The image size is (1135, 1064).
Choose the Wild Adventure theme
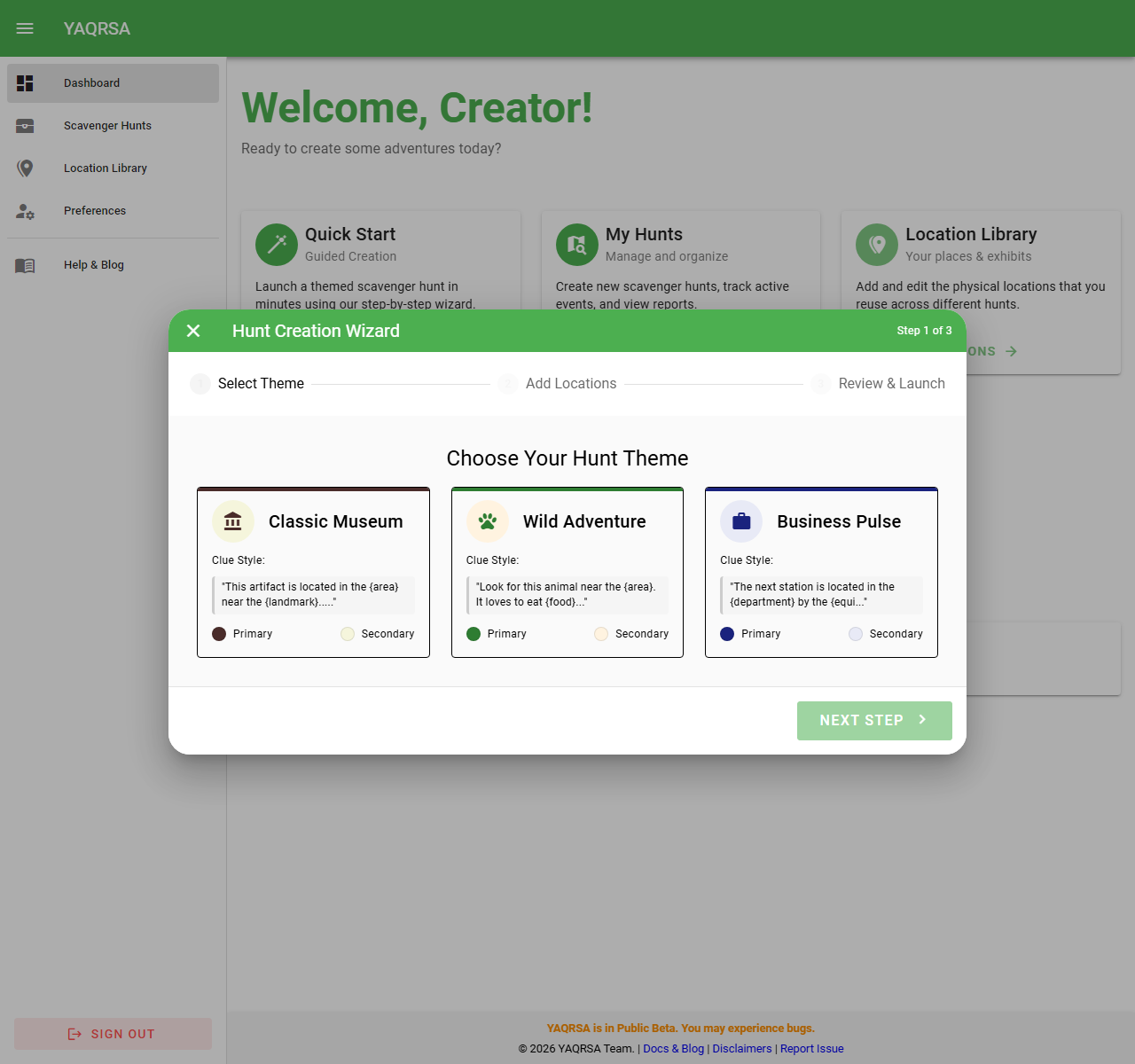coord(567,572)
